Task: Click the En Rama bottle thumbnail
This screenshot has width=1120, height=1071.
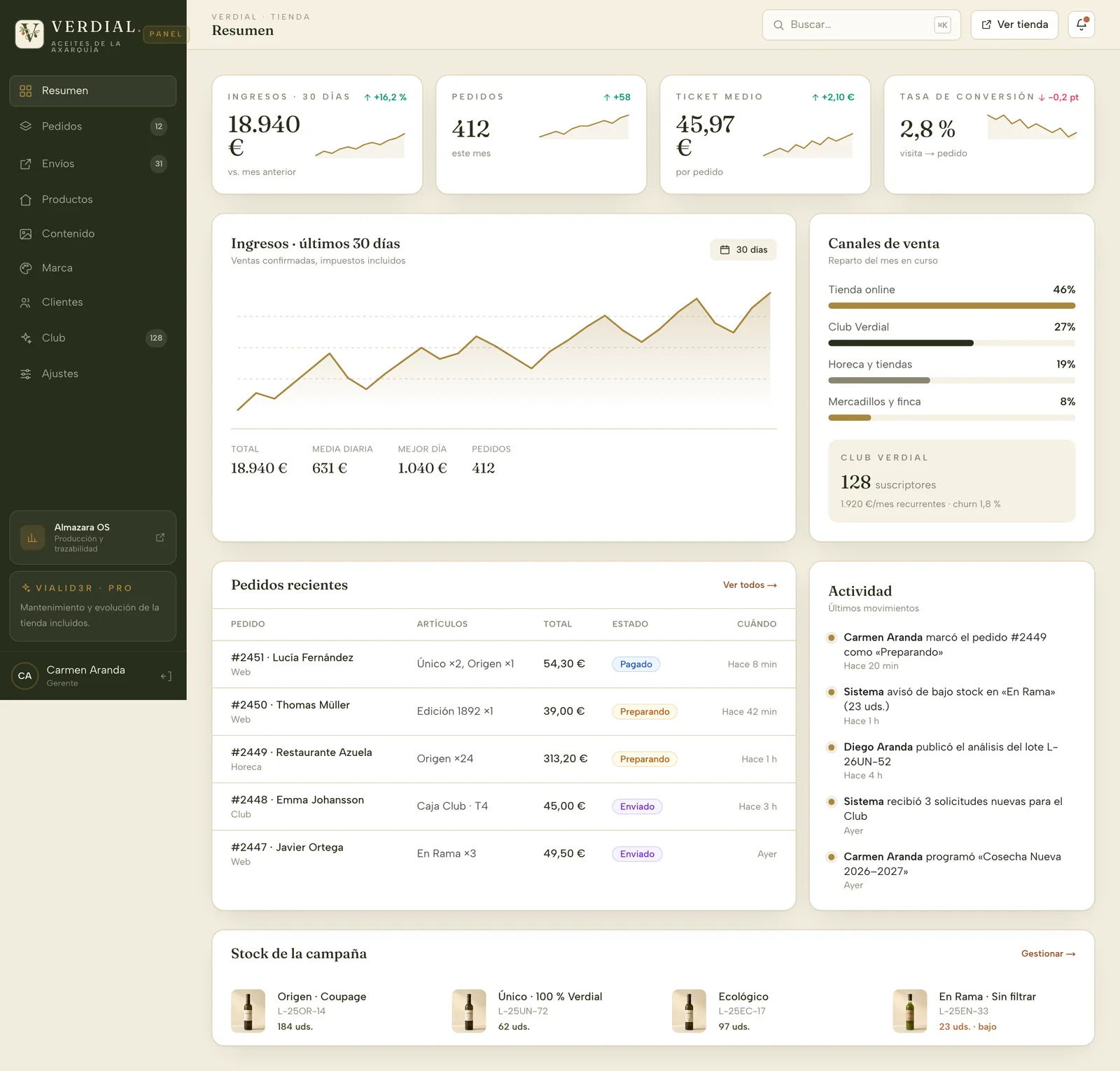Action: coord(910,1011)
